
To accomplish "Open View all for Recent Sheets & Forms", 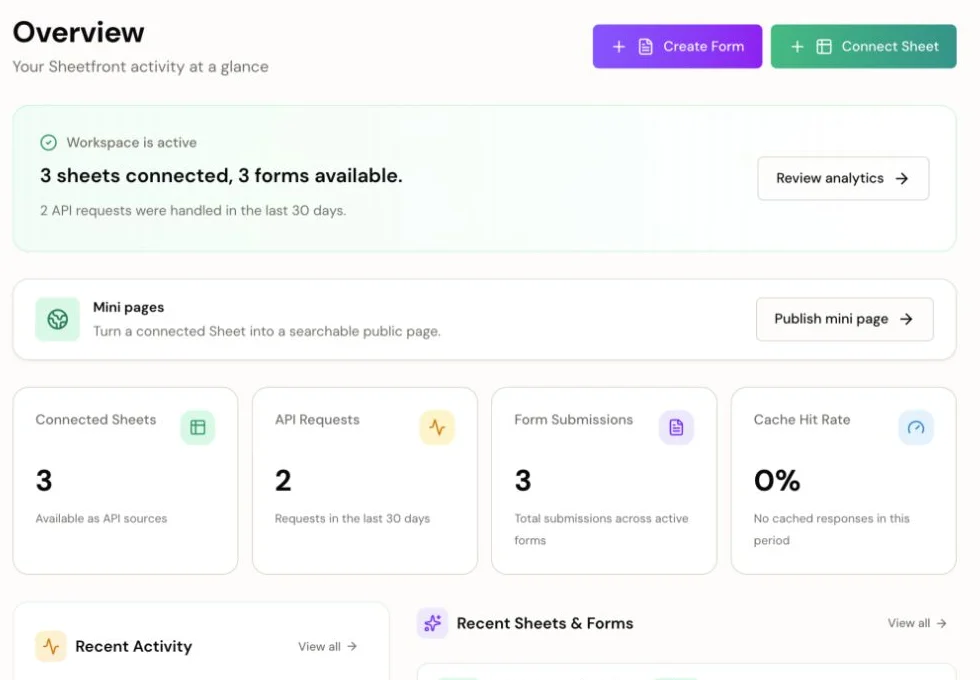I will coord(917,623).
